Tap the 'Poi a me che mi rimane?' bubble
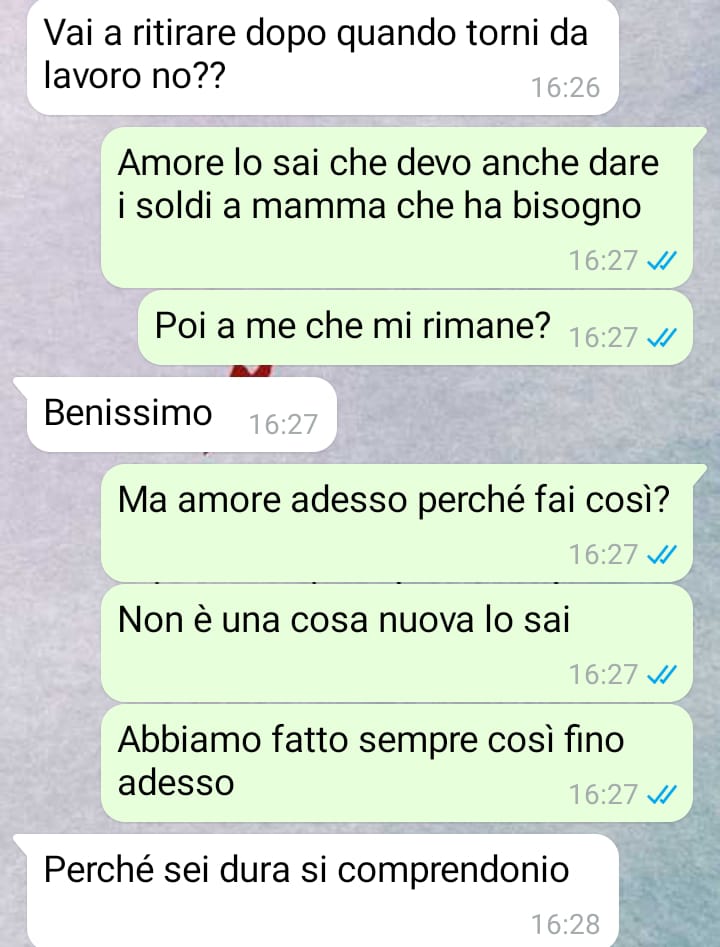 [415, 327]
